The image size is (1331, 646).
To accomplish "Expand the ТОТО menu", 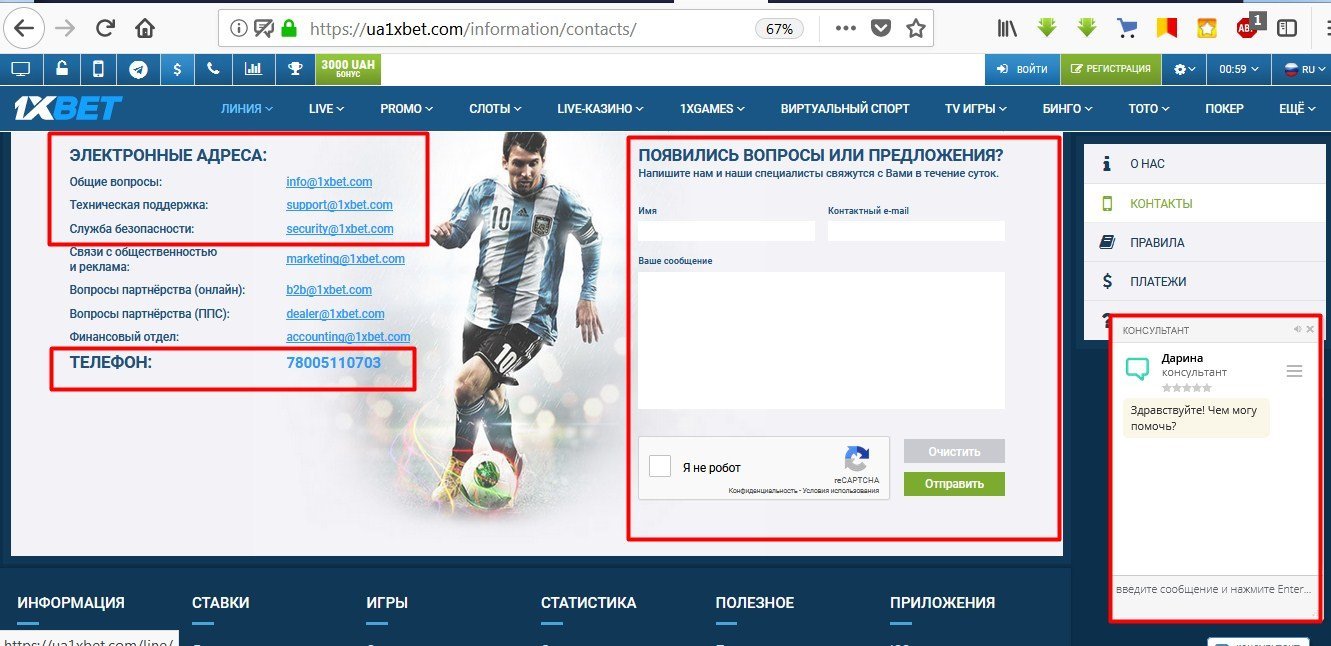I will [1148, 109].
